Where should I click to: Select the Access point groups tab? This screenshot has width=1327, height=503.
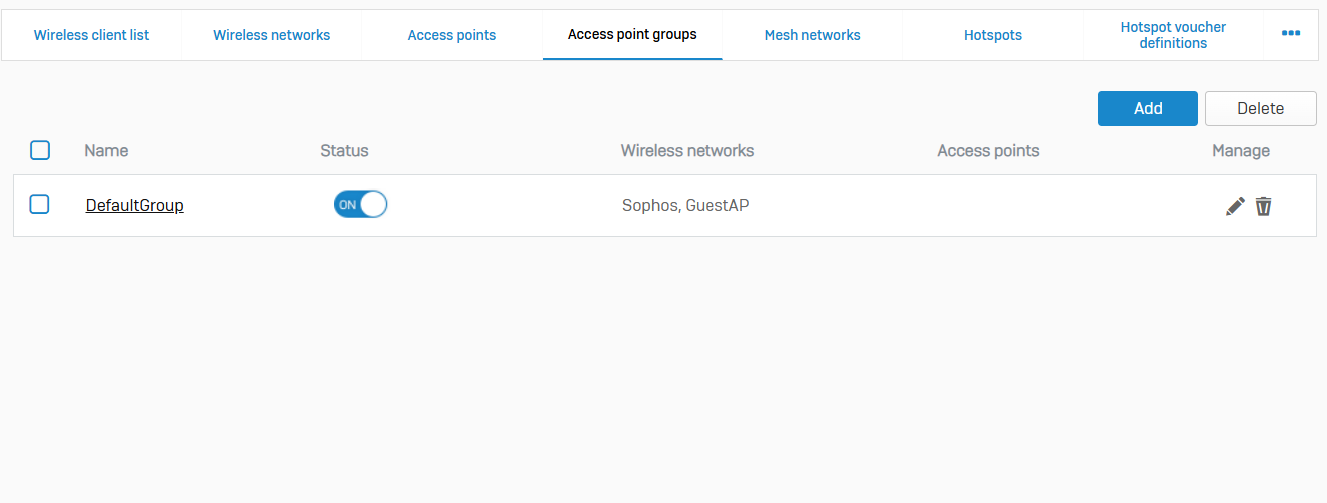click(632, 35)
